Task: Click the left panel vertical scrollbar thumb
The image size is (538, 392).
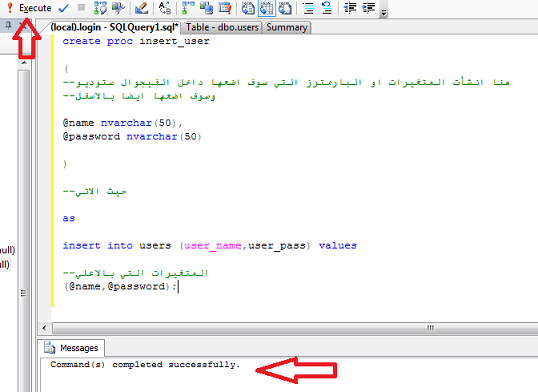Action: (x=24, y=231)
